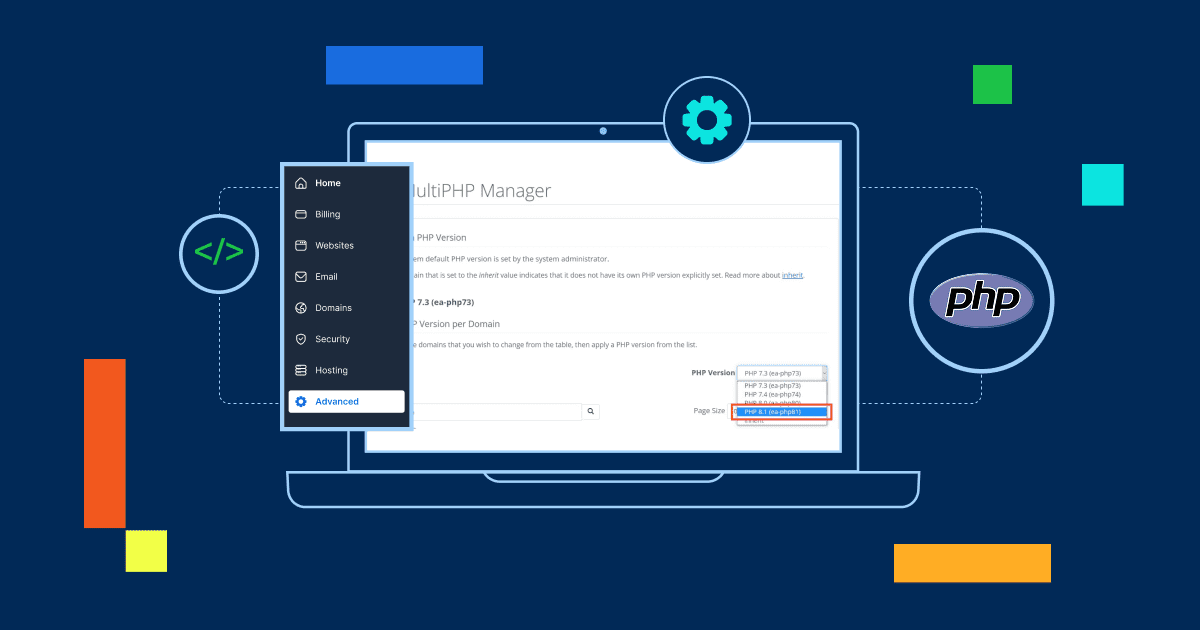Click the Hosting server stack icon

[x=301, y=370]
